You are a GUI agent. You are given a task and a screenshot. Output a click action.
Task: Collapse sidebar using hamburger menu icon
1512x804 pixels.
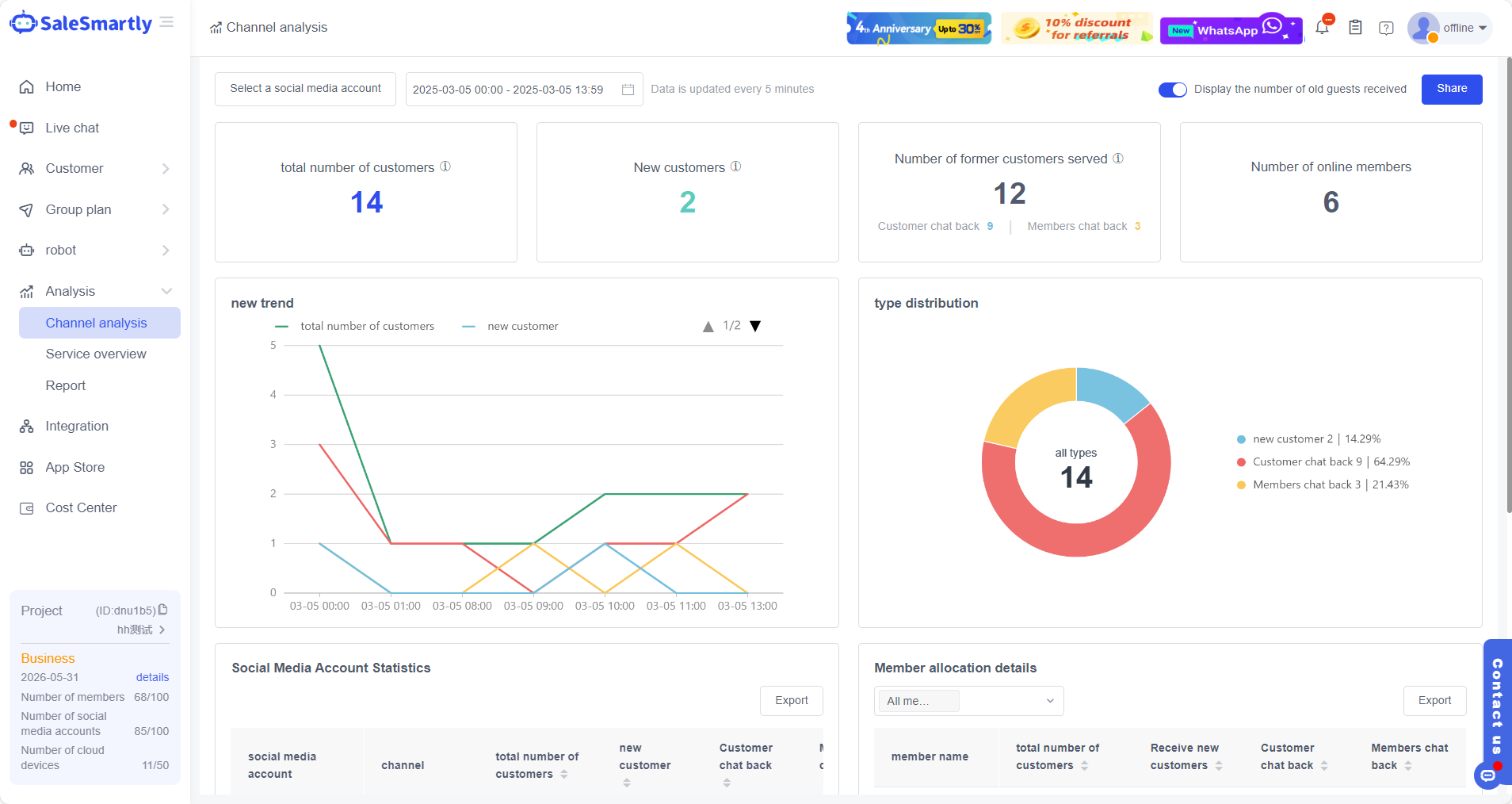click(x=166, y=22)
